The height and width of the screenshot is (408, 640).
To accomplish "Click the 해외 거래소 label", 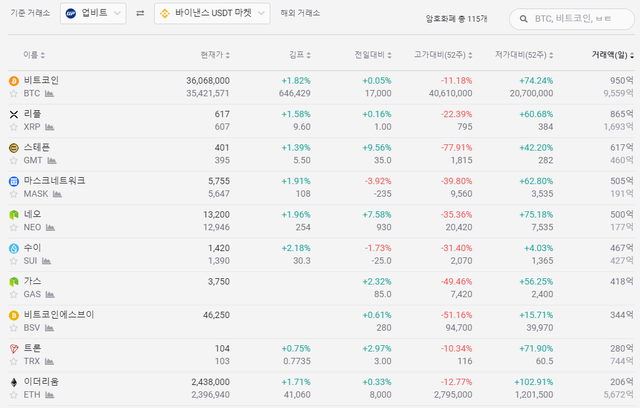I will (300, 13).
